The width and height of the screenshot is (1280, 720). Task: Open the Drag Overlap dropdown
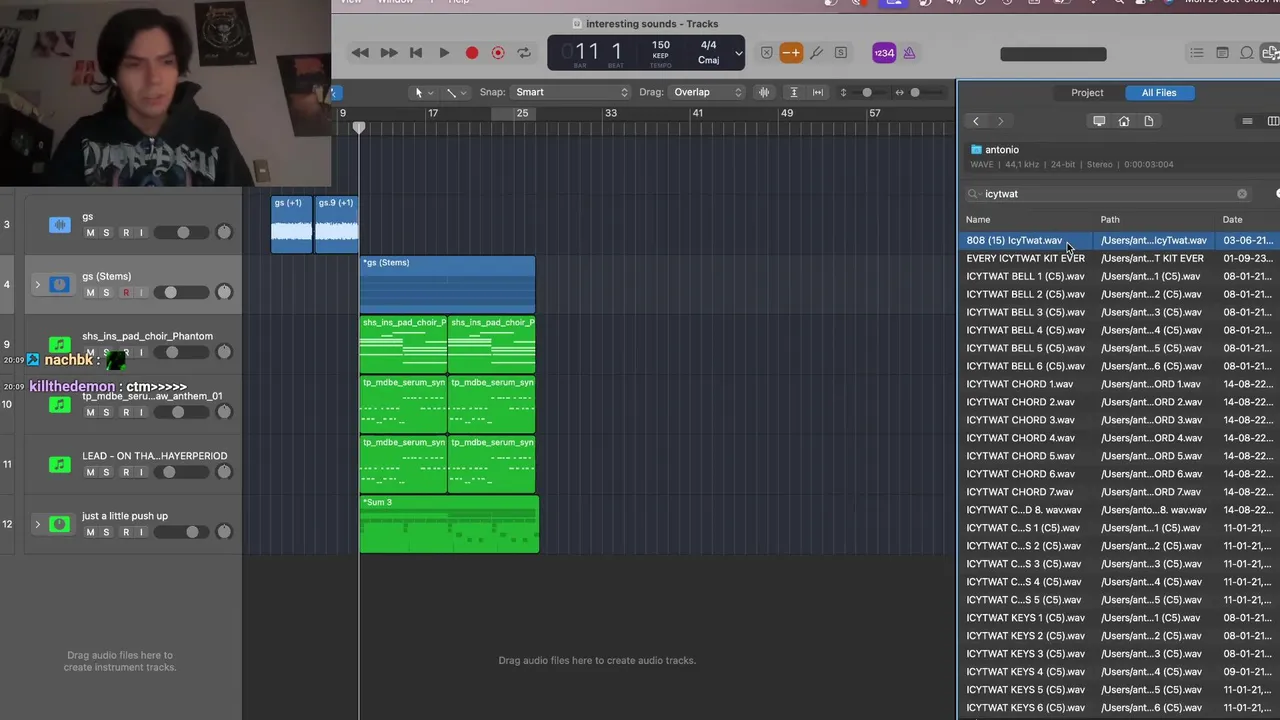click(707, 92)
